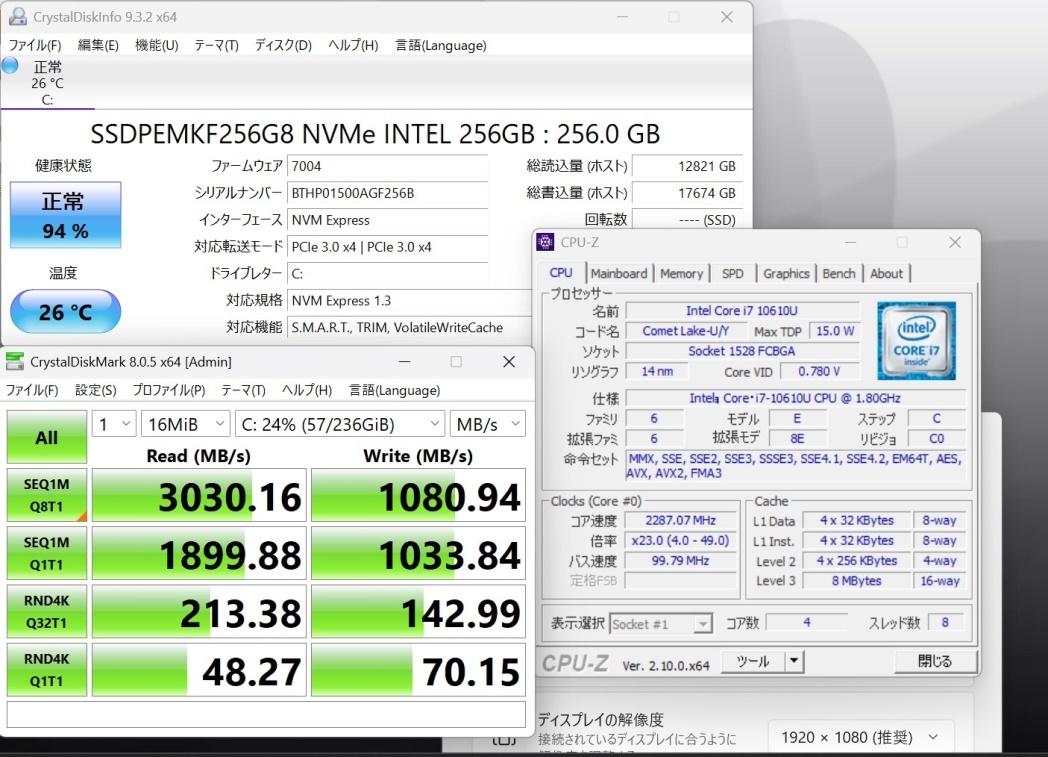Click the 142.99 random write result
The height and width of the screenshot is (757, 1048).
[418, 611]
